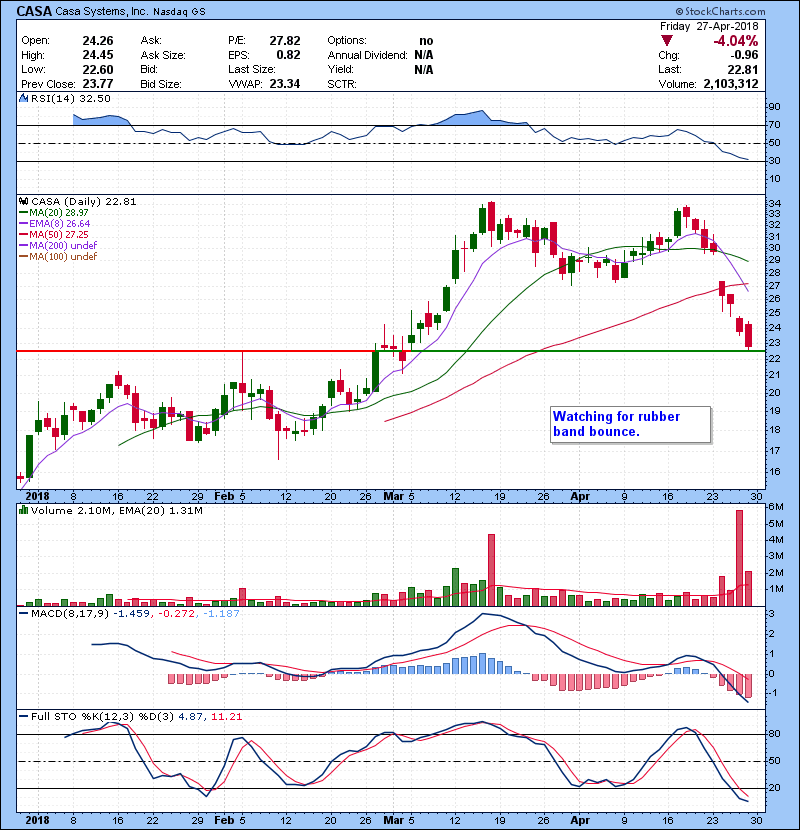Click the Nasdaq GS exchange label

[179, 12]
